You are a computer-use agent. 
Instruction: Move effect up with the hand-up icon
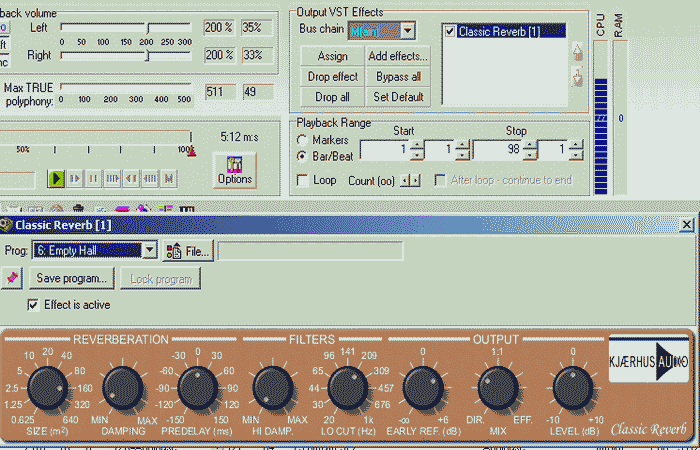tap(577, 50)
